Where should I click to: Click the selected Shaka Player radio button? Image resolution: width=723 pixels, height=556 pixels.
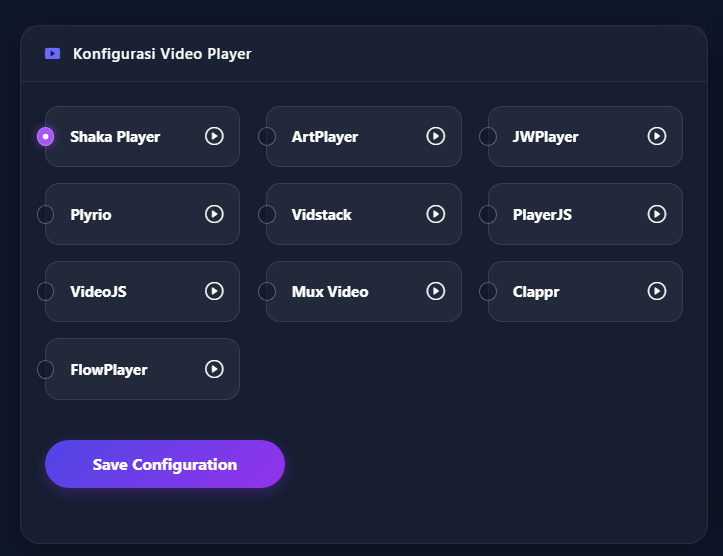click(46, 136)
